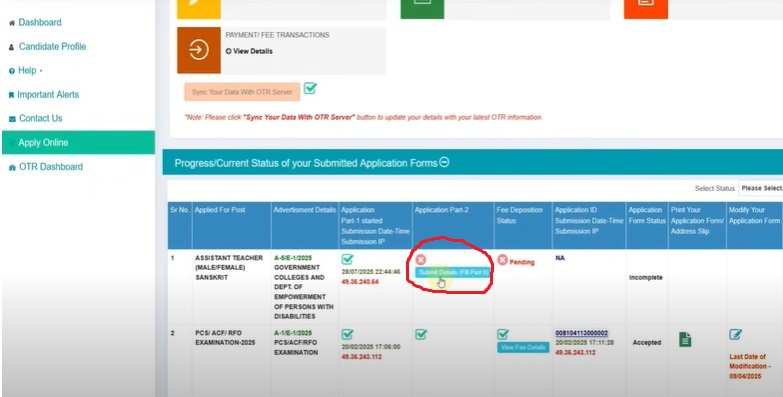Click fee deposition green check in PCS row
783x397 pixels.
503,334
